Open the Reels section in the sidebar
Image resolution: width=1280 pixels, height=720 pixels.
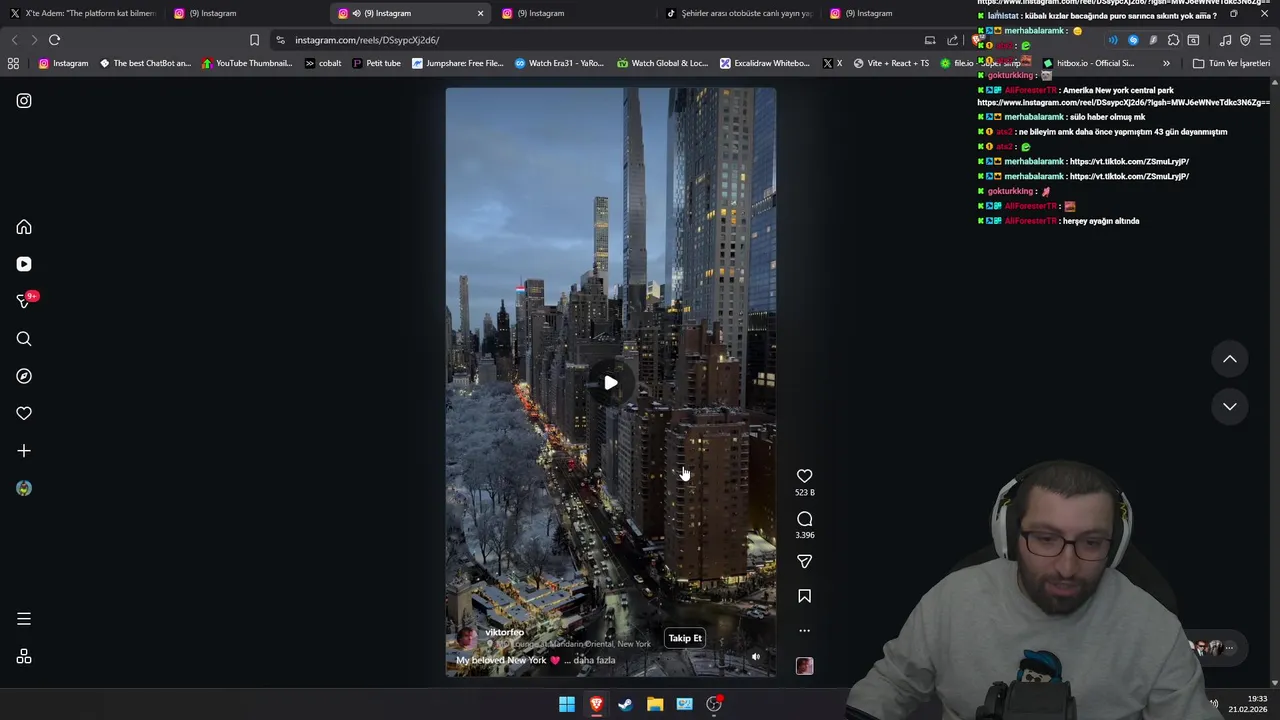(x=24, y=264)
